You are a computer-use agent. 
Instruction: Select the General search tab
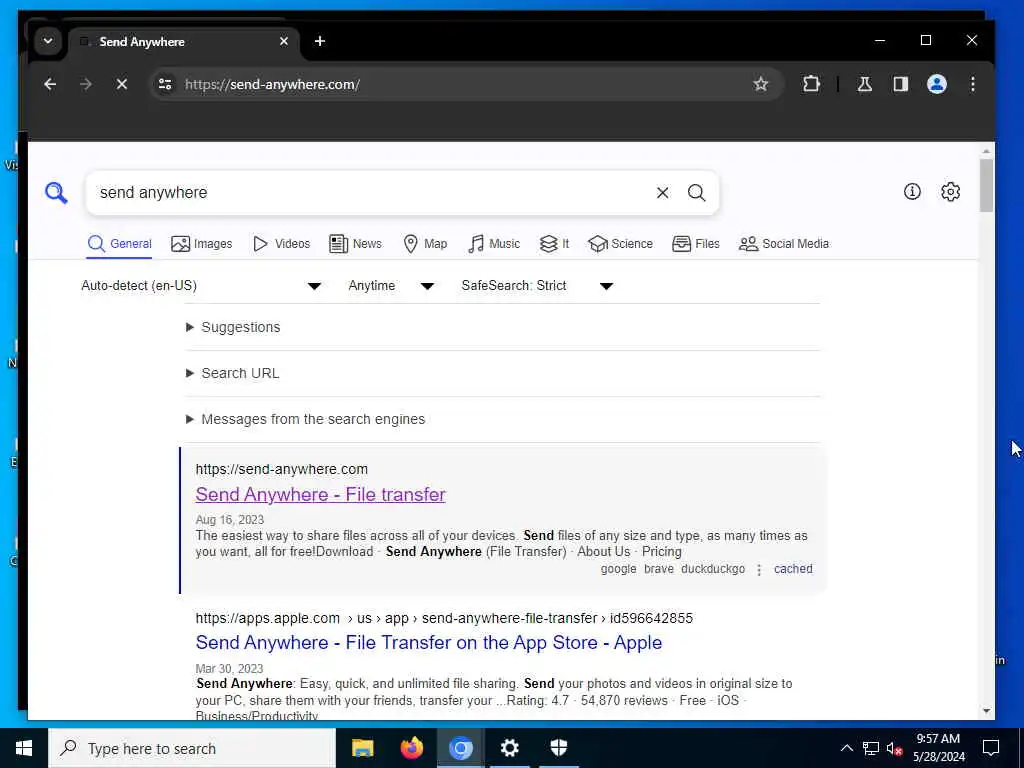(x=120, y=244)
